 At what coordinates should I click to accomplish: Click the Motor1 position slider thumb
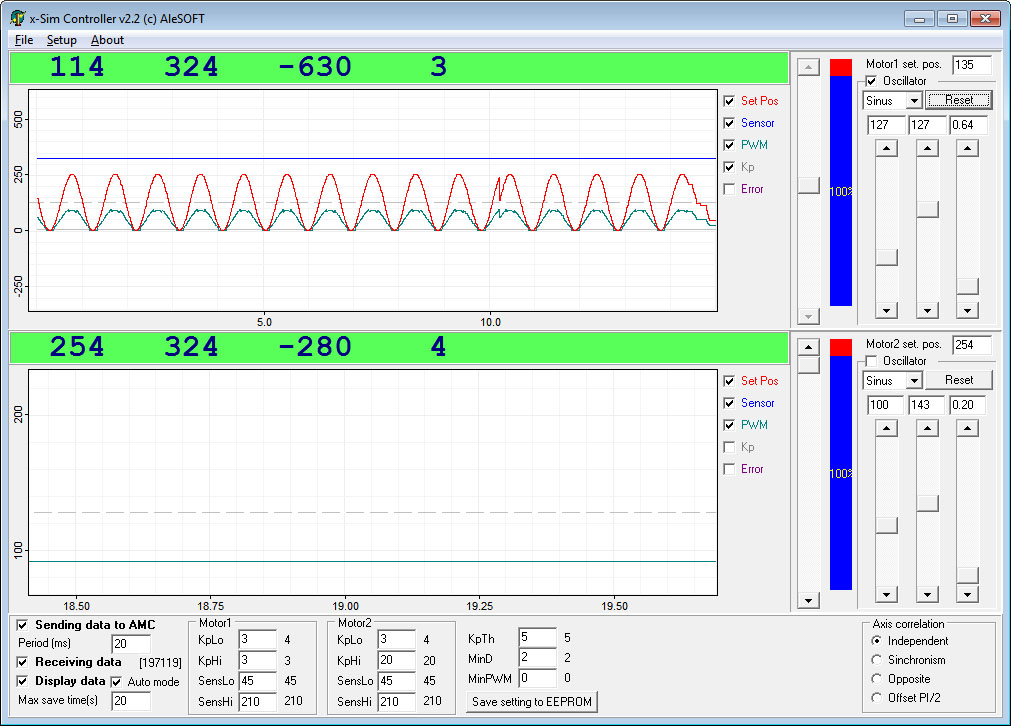809,185
